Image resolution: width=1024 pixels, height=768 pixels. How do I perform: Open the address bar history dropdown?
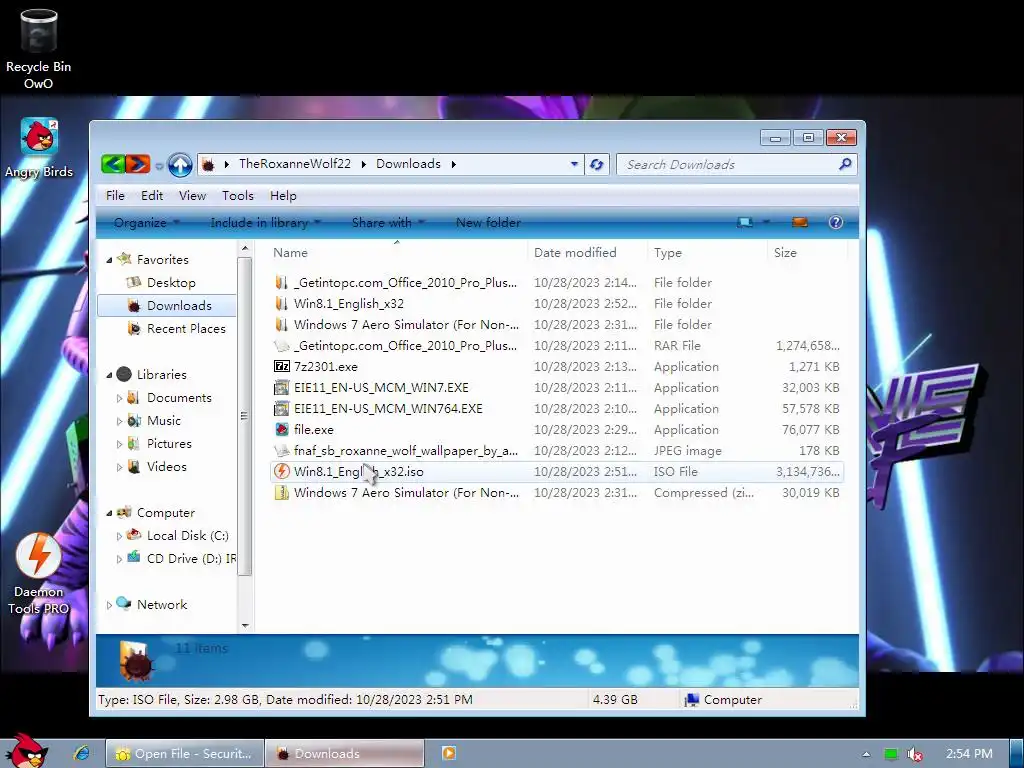[574, 164]
